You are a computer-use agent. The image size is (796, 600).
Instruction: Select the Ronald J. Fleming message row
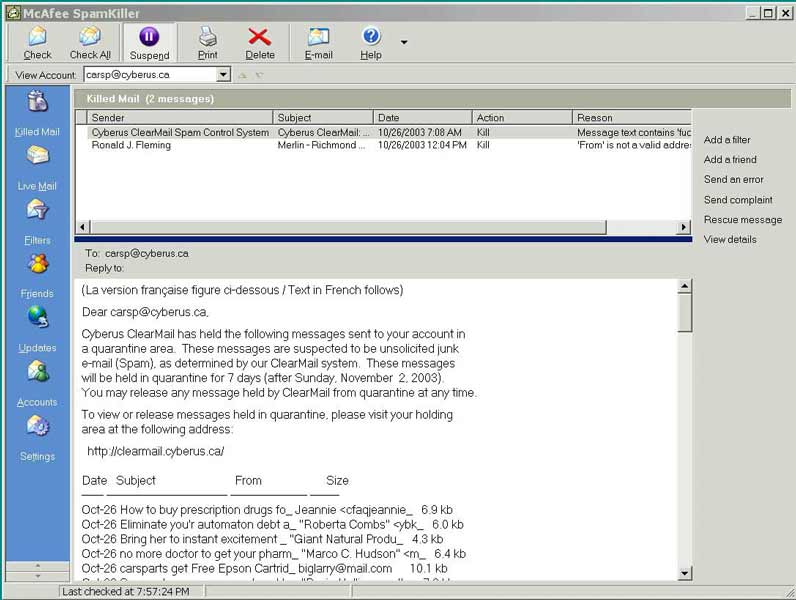(x=131, y=146)
